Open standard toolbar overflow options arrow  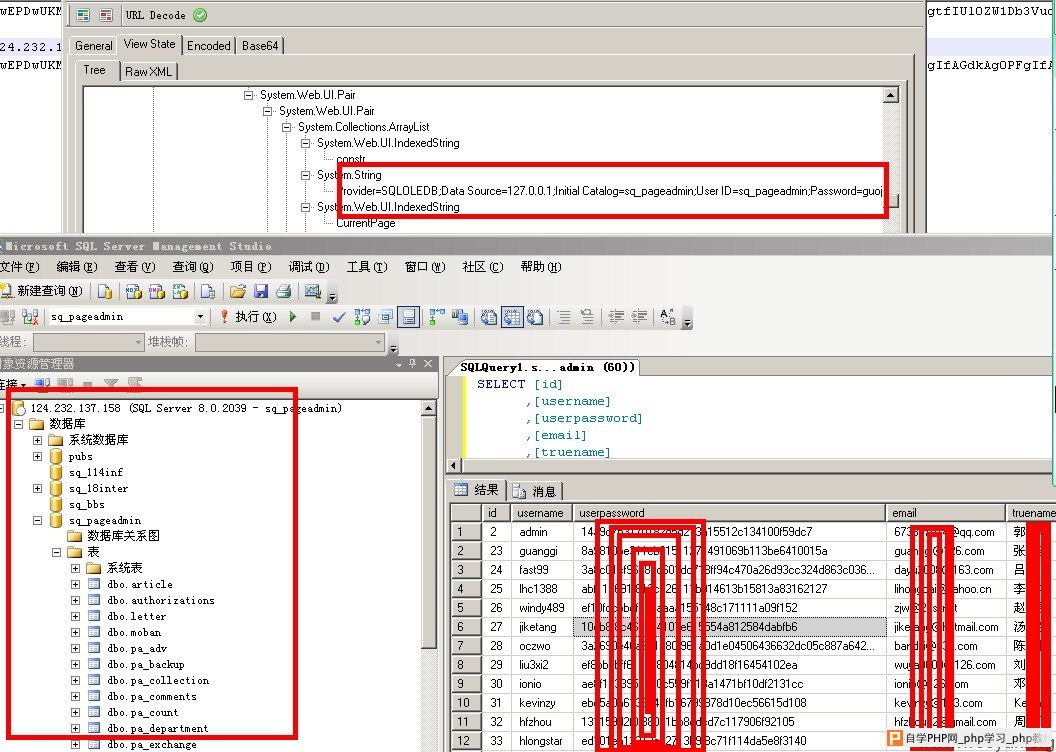click(332, 296)
